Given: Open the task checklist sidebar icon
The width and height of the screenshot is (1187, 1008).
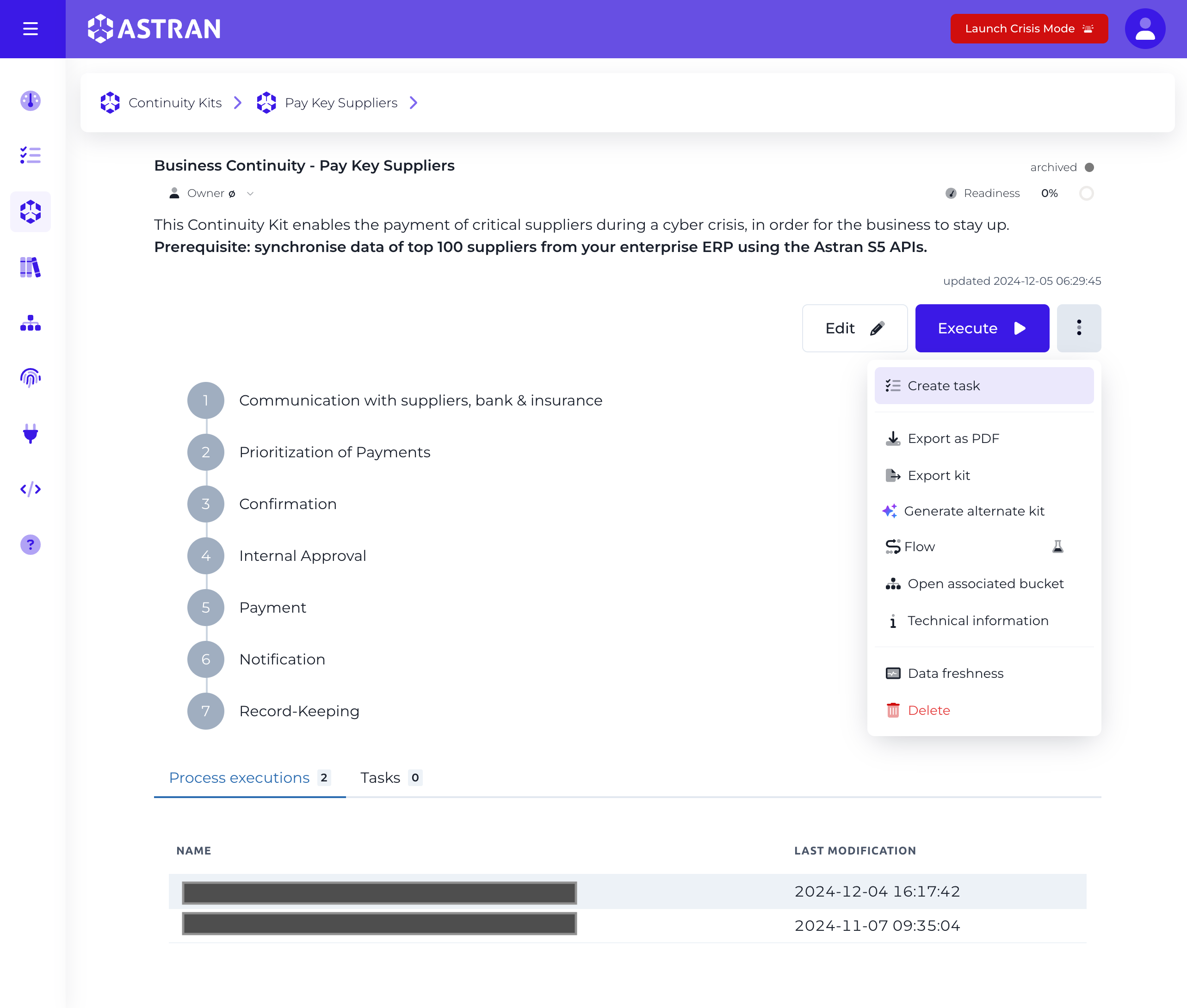Looking at the screenshot, I should (x=31, y=155).
